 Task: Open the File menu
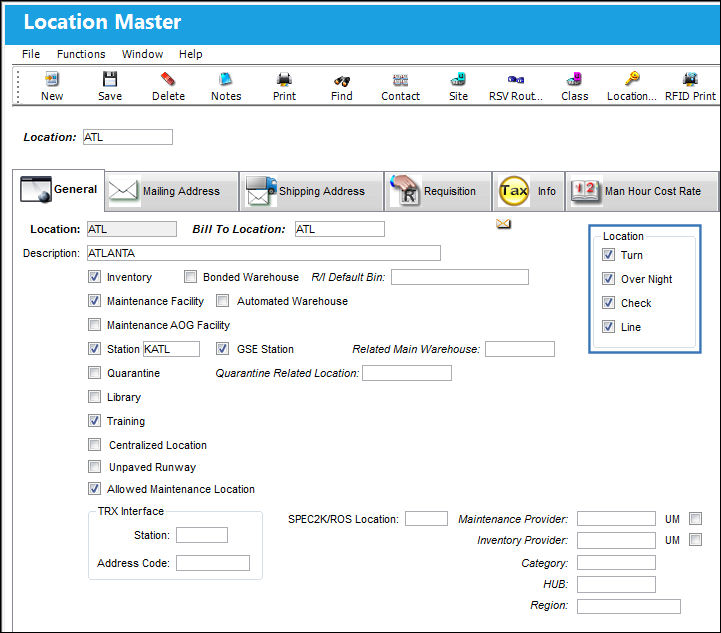tap(31, 54)
